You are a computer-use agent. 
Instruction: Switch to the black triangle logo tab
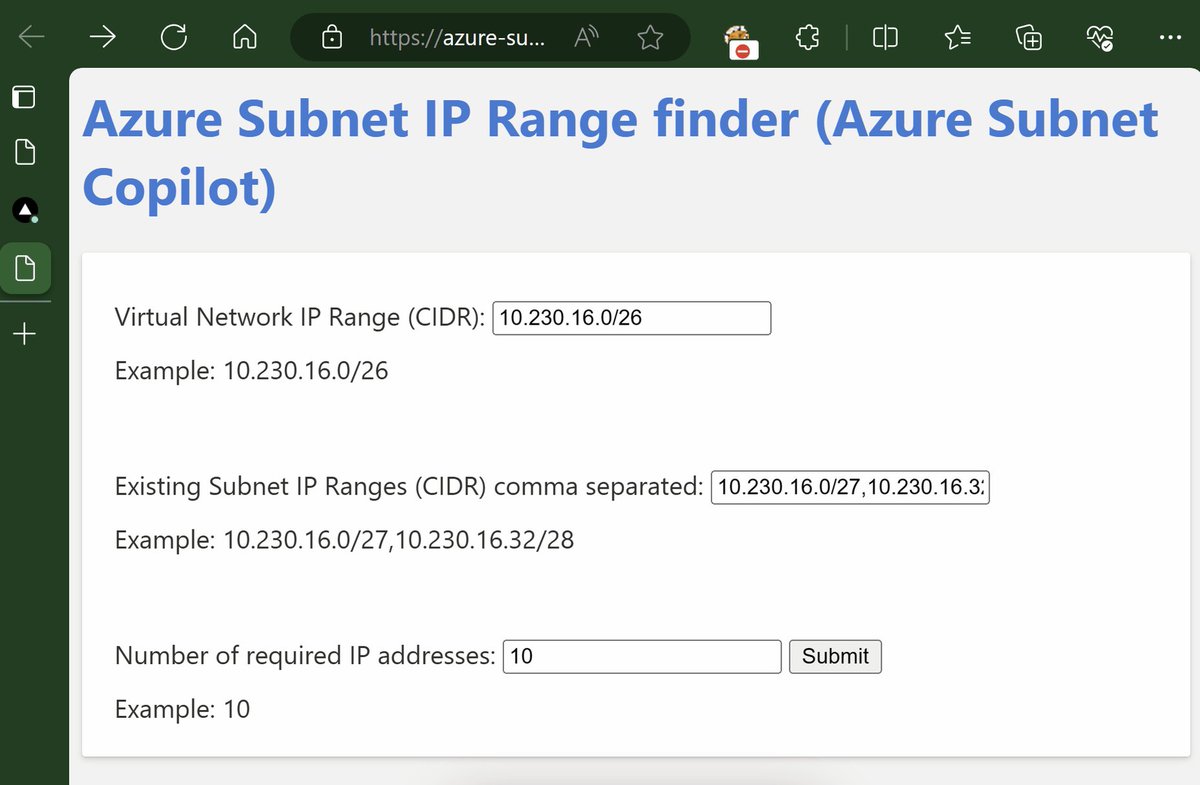[25, 210]
